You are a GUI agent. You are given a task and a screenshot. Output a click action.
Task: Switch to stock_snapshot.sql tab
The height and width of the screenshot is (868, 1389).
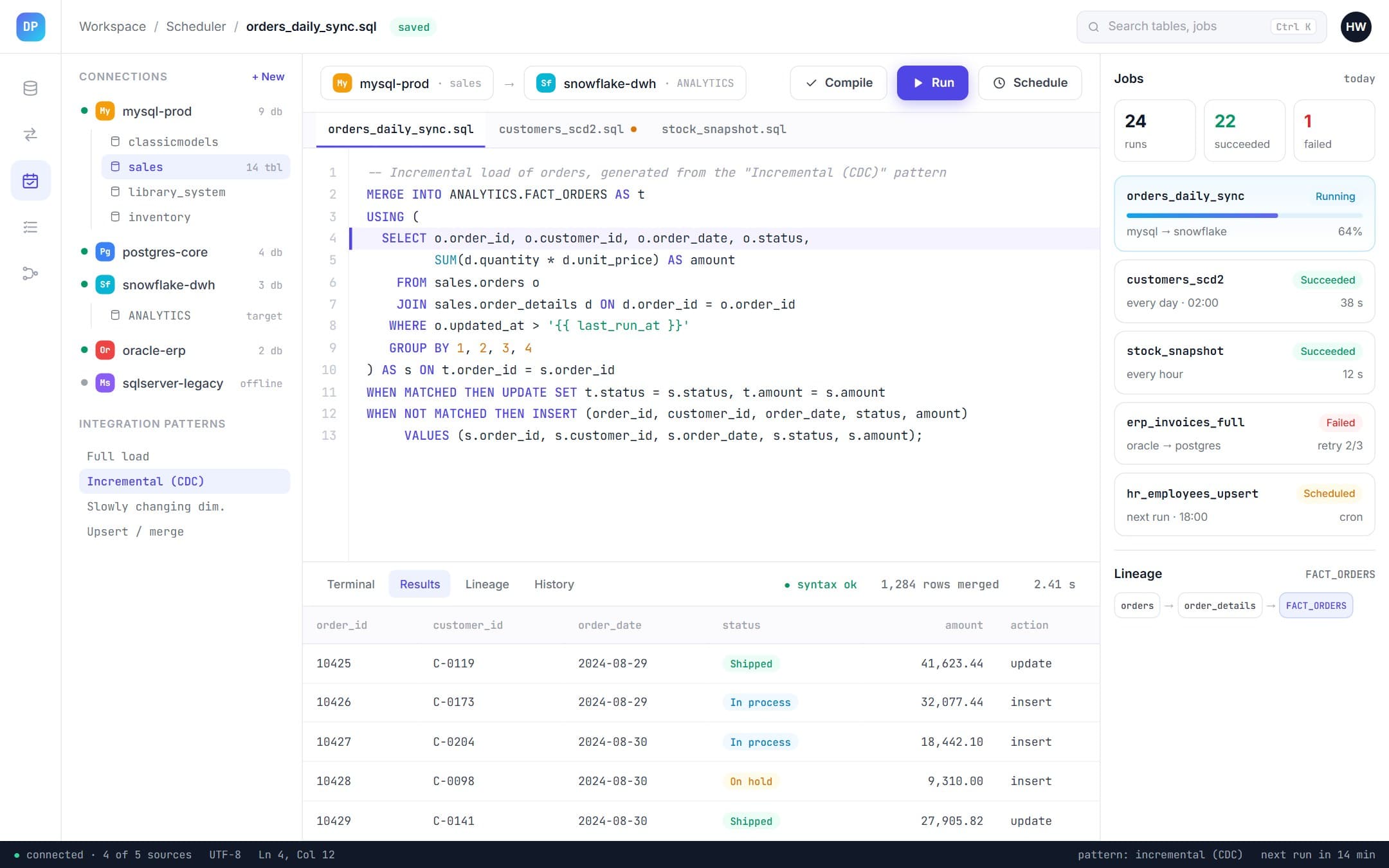[723, 129]
